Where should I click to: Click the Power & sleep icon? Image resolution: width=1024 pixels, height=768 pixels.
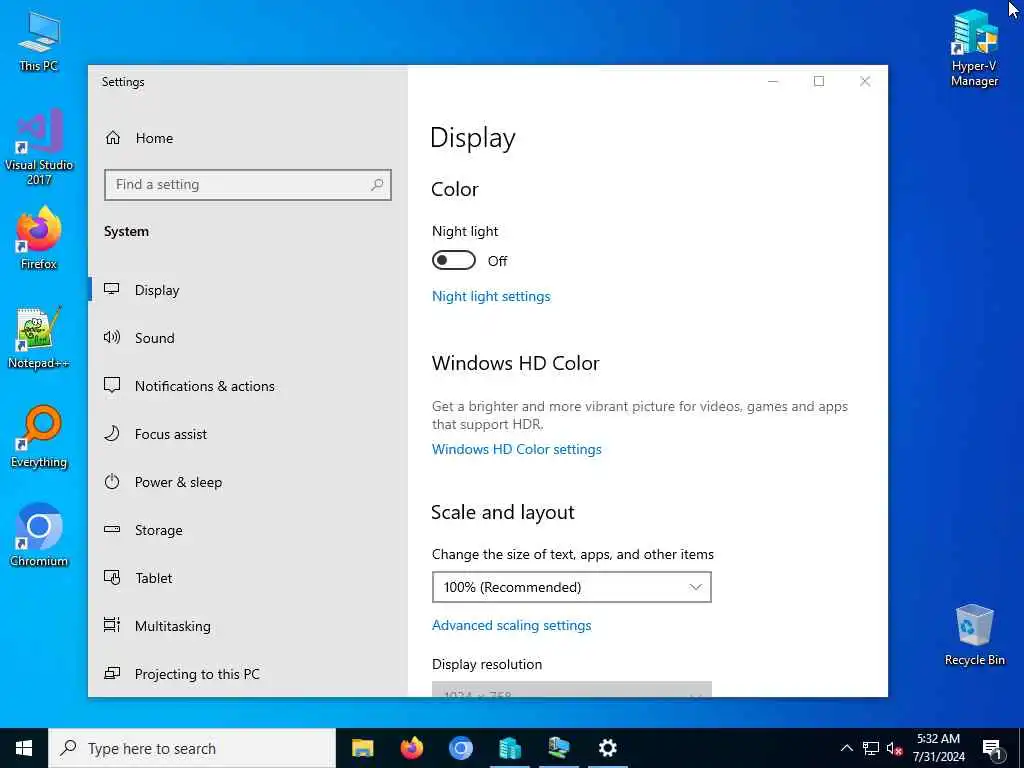click(x=112, y=482)
